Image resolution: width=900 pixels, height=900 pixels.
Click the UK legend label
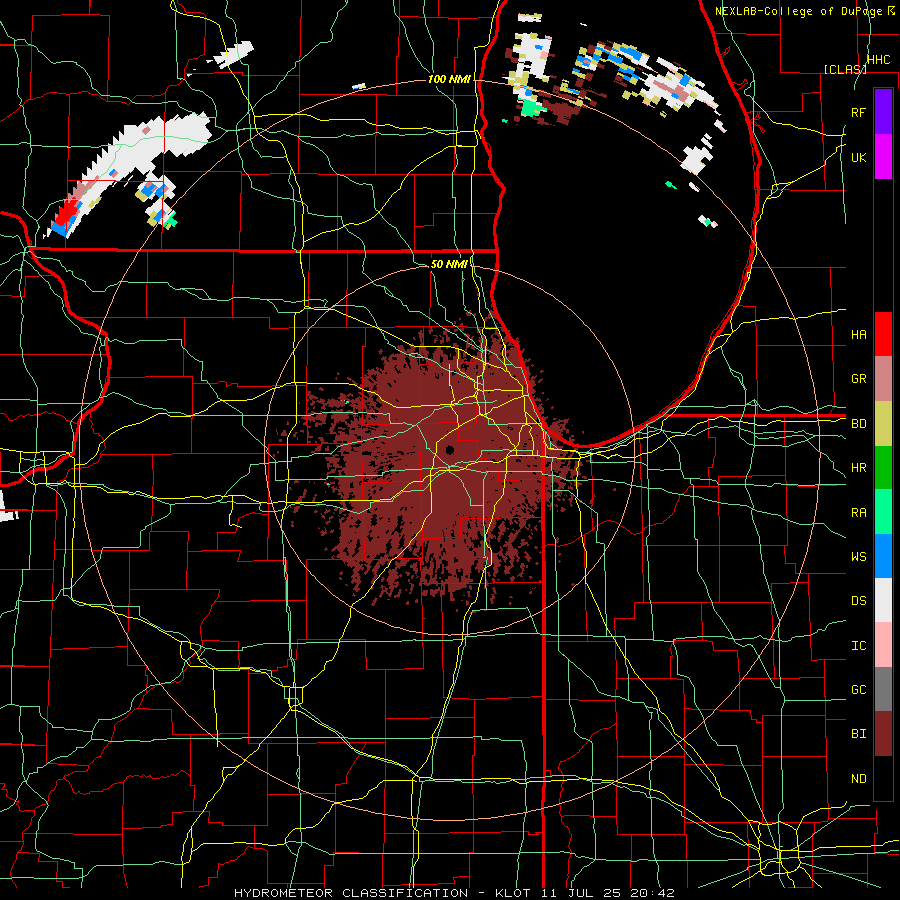pyautogui.click(x=858, y=157)
